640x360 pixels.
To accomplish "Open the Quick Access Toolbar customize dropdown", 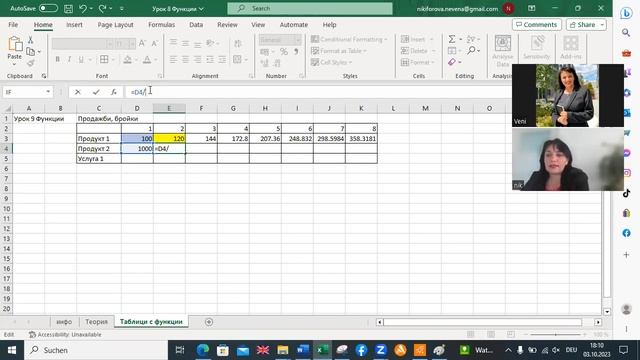I will tap(122, 9).
